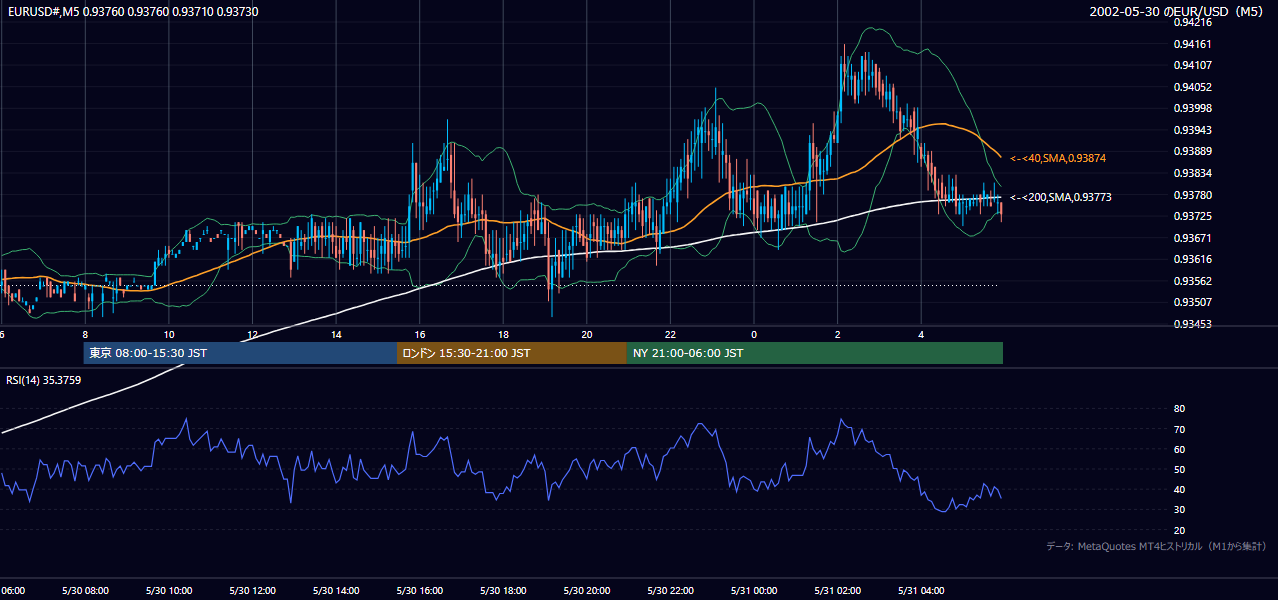Click the 5/30 10:00 time axis label
The image size is (1278, 600).
coord(169,591)
